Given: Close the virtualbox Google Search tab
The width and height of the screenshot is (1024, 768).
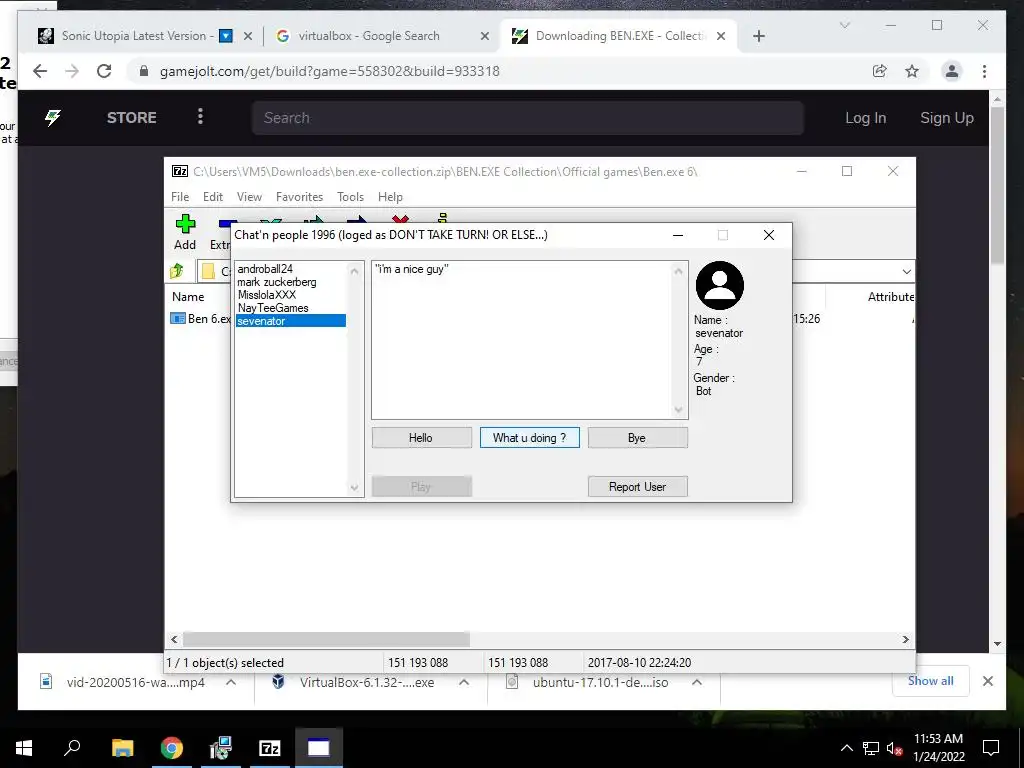Looking at the screenshot, I should (x=485, y=36).
